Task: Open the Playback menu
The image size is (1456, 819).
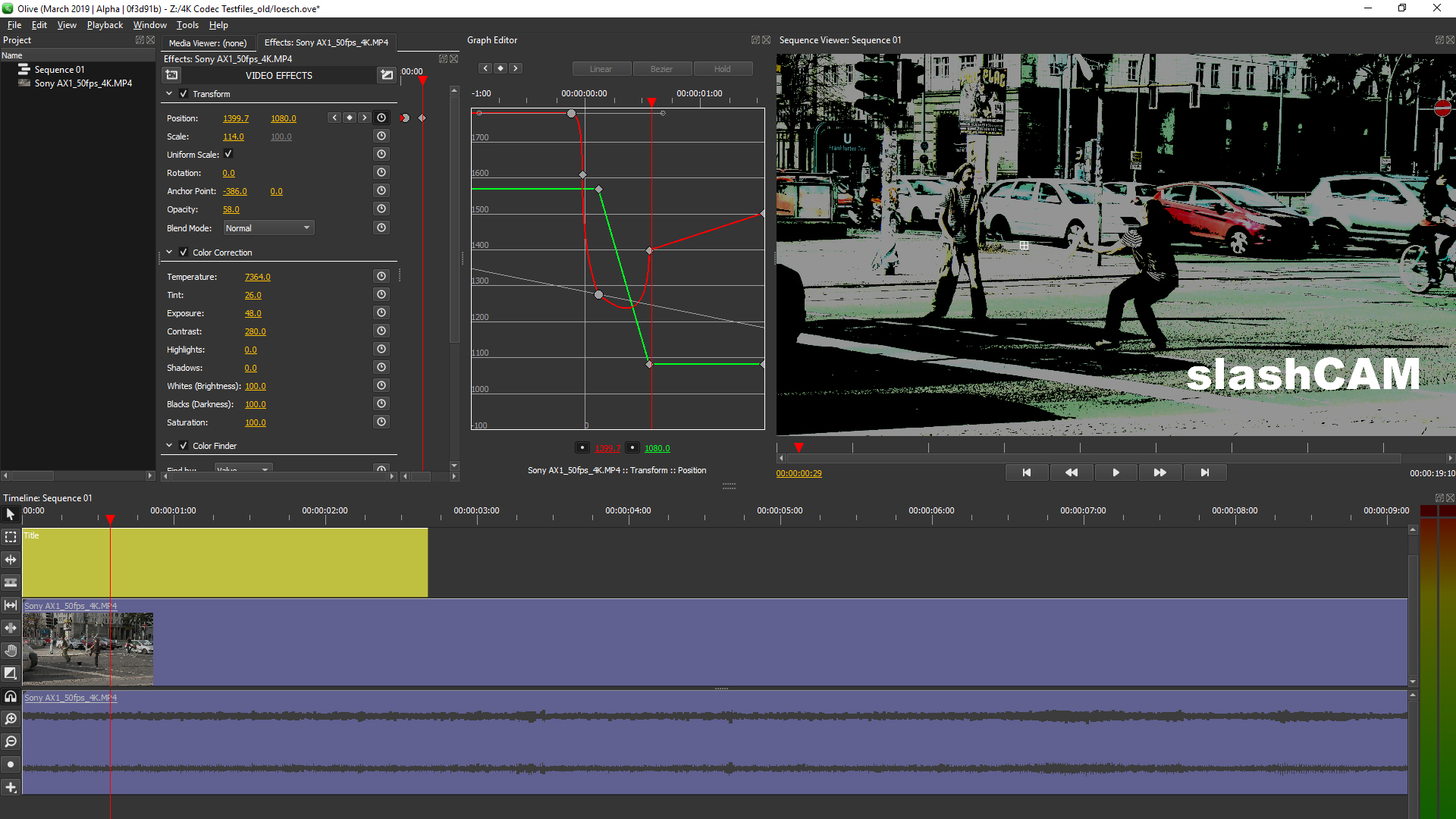Action: click(x=105, y=25)
